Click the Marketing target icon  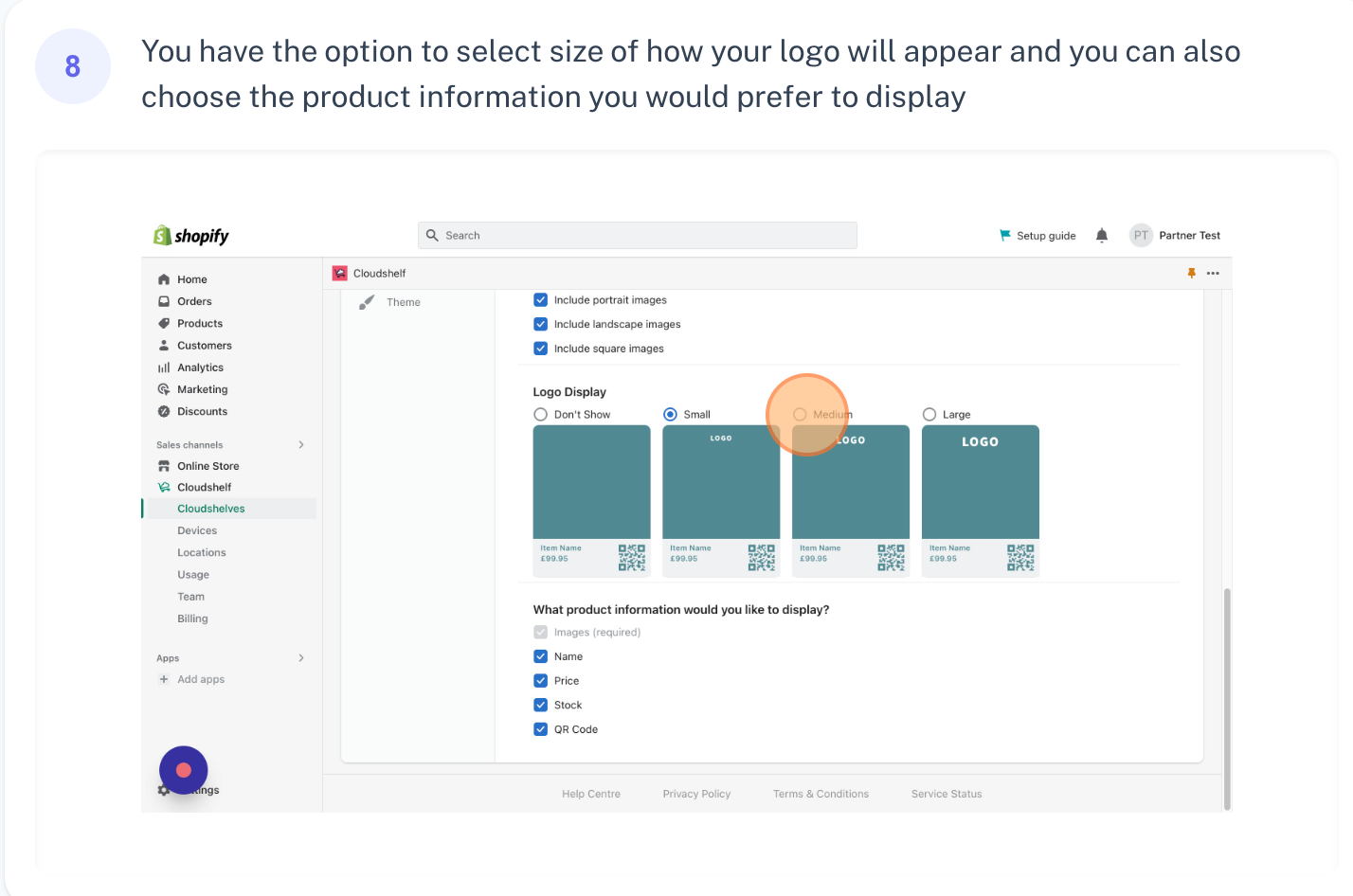[x=164, y=389]
